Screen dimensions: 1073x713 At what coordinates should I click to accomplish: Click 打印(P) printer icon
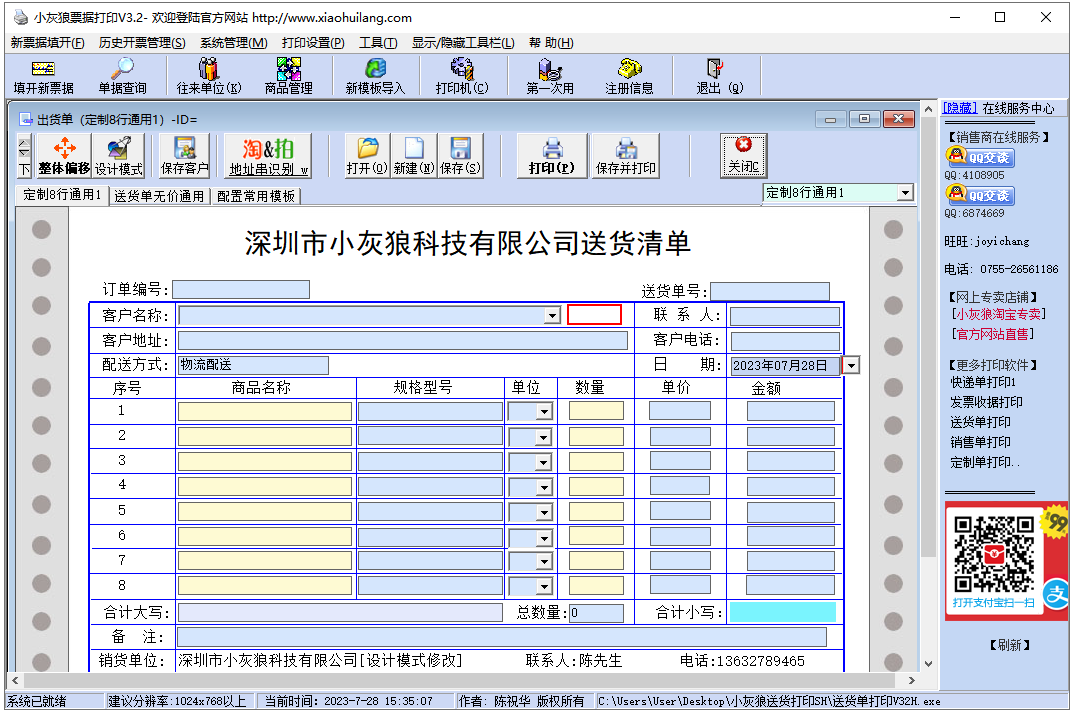pyautogui.click(x=552, y=156)
